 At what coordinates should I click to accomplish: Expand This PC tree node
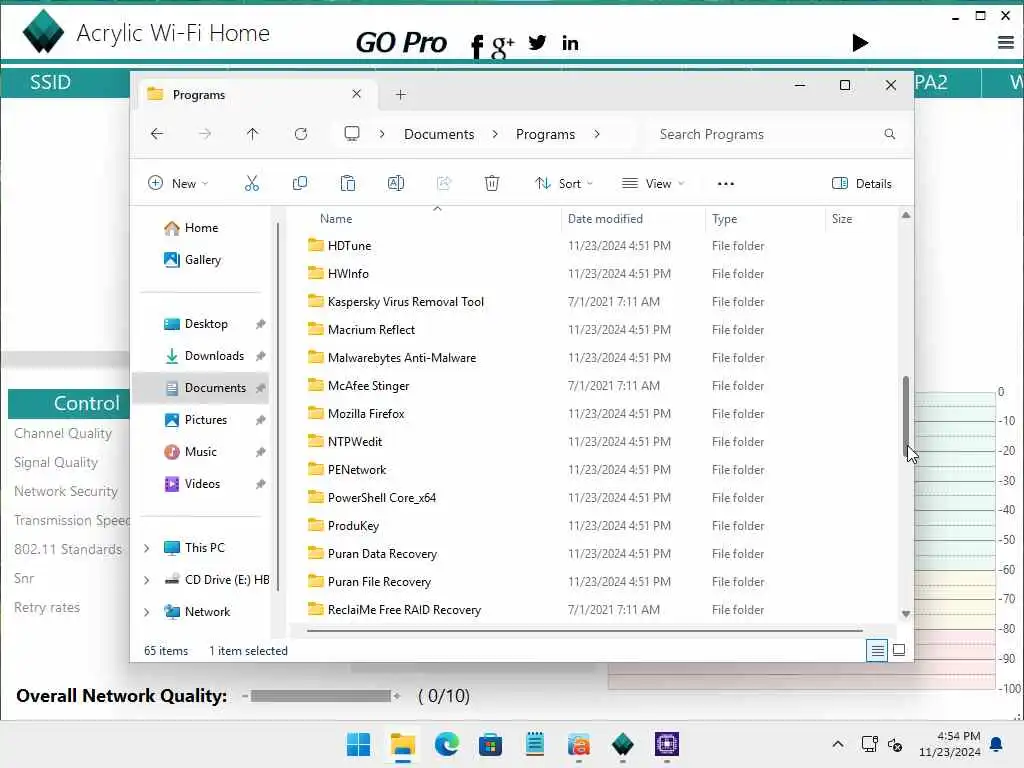tap(147, 548)
